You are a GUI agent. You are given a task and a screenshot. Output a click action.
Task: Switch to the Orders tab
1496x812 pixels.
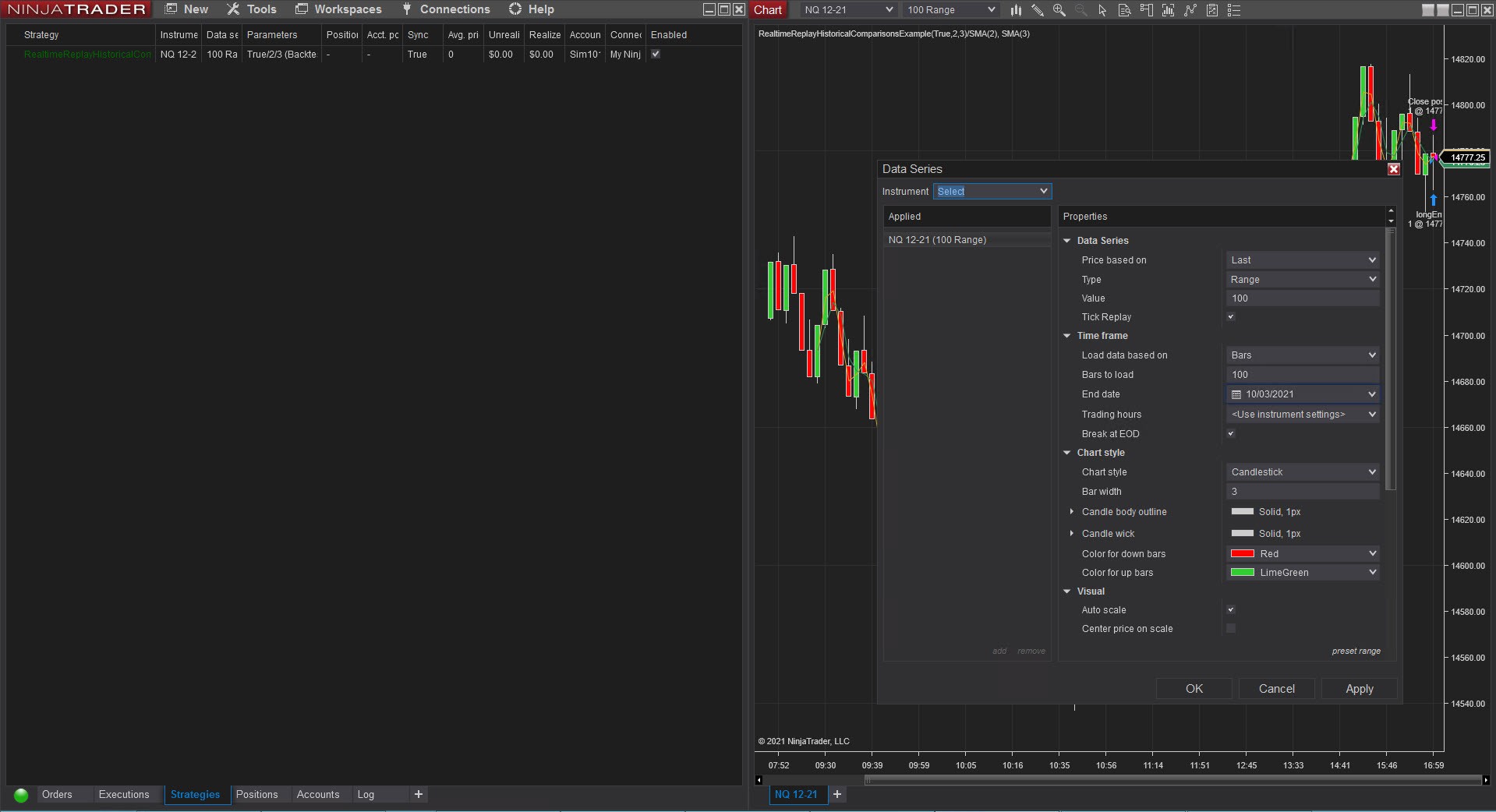[57, 795]
